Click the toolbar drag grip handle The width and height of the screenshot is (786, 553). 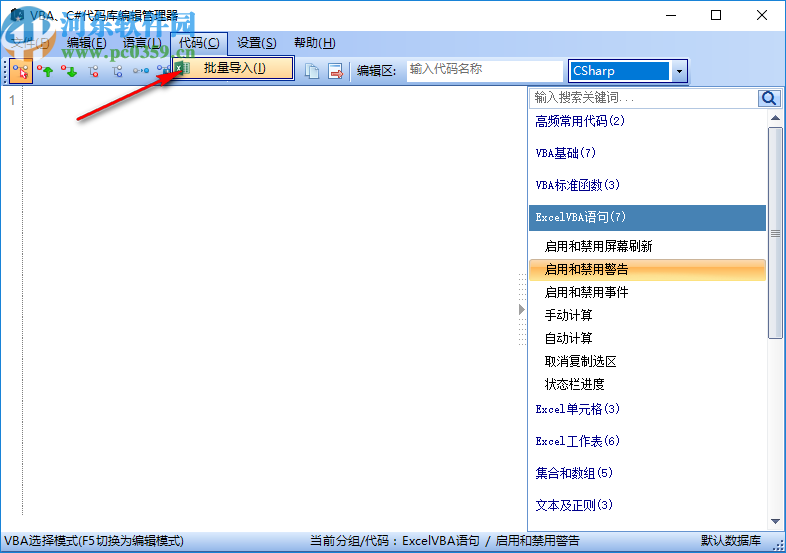click(x=5, y=71)
